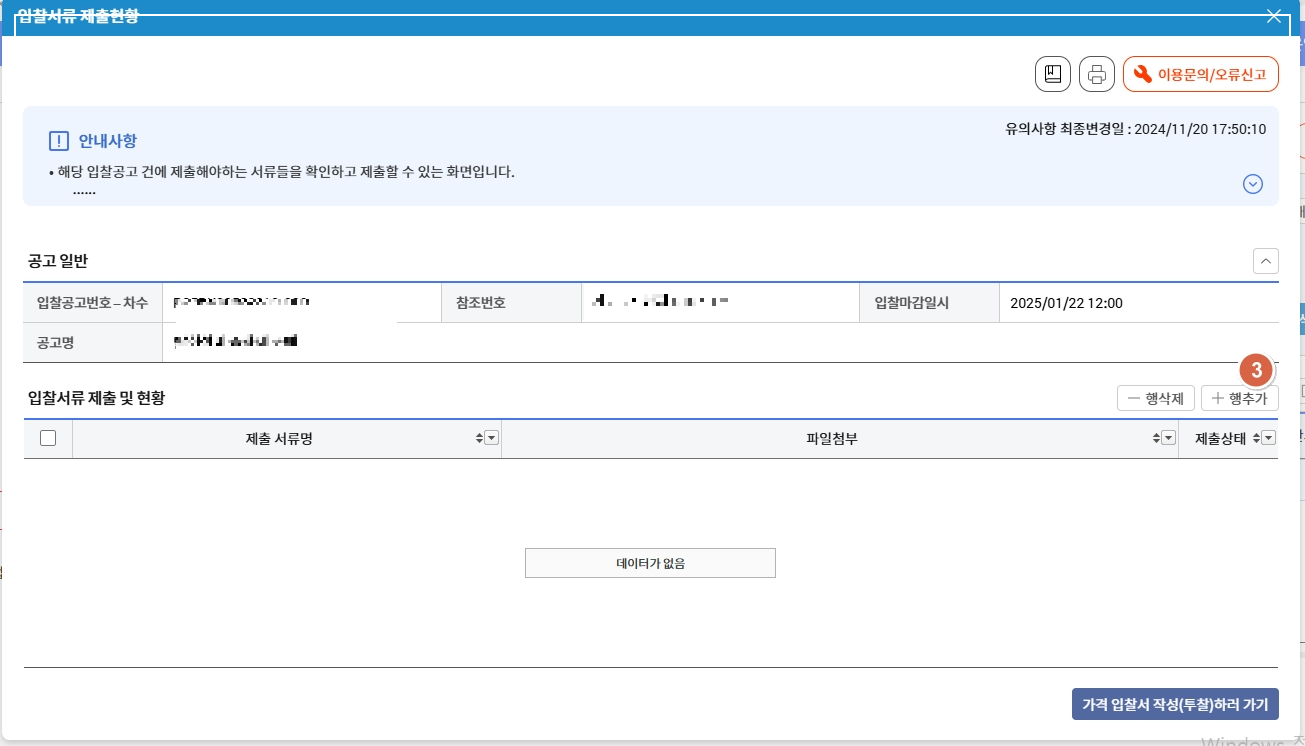
Task: Click 행삭제 to delete a row
Action: coord(1155,397)
